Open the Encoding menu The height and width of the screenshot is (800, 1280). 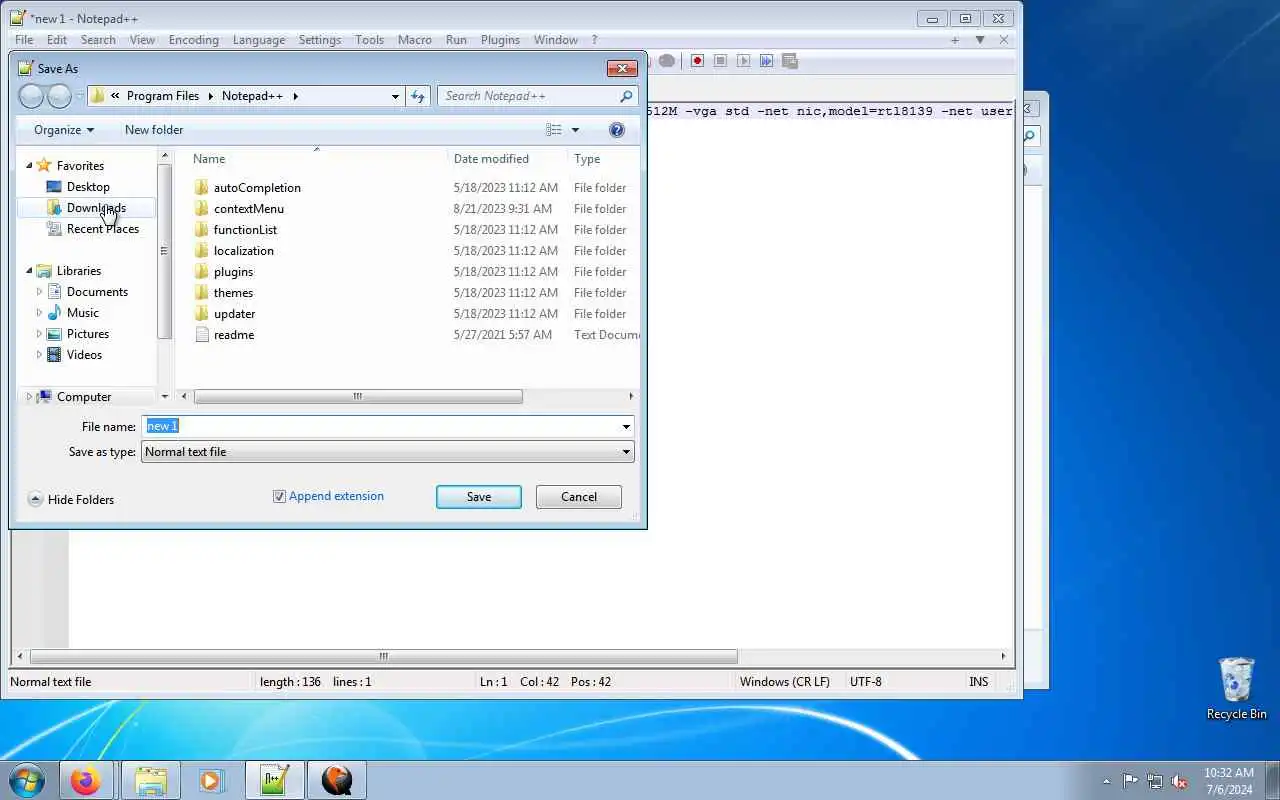(x=193, y=40)
